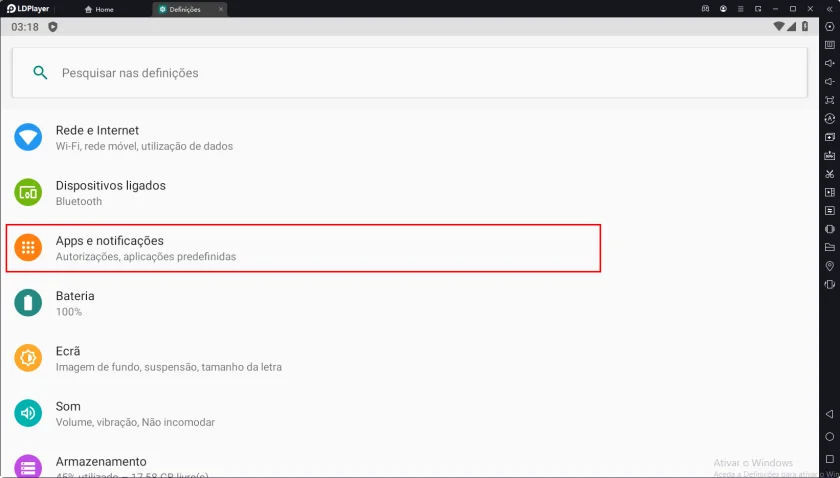This screenshot has width=840, height=478.
Task: Click the blue Wi-Fi icon for Rede e Internet
Action: coord(28,137)
